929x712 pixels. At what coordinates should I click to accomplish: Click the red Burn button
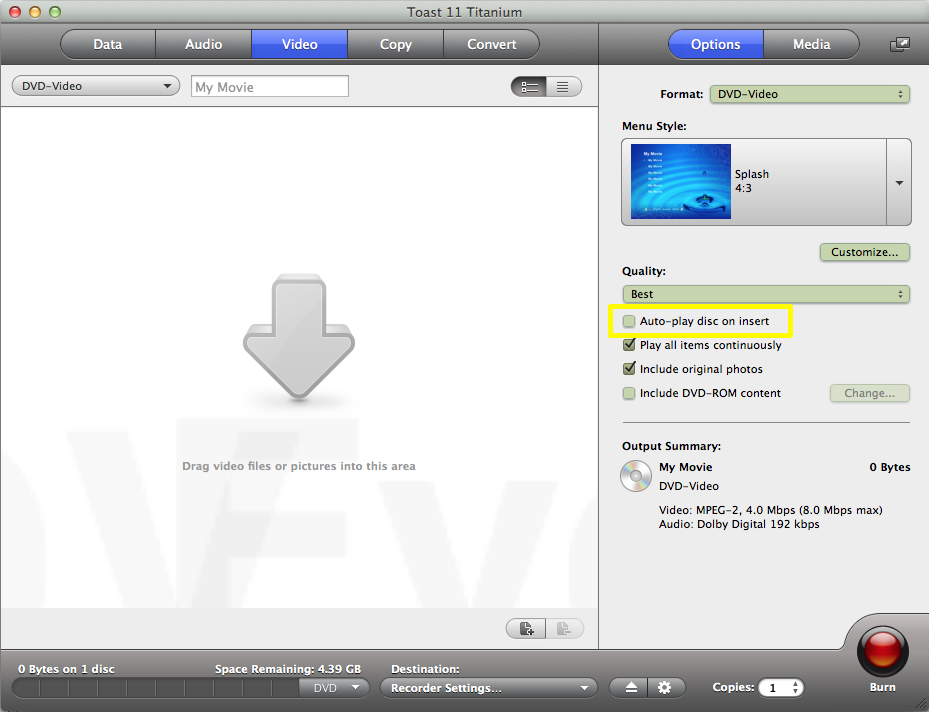coord(882,651)
